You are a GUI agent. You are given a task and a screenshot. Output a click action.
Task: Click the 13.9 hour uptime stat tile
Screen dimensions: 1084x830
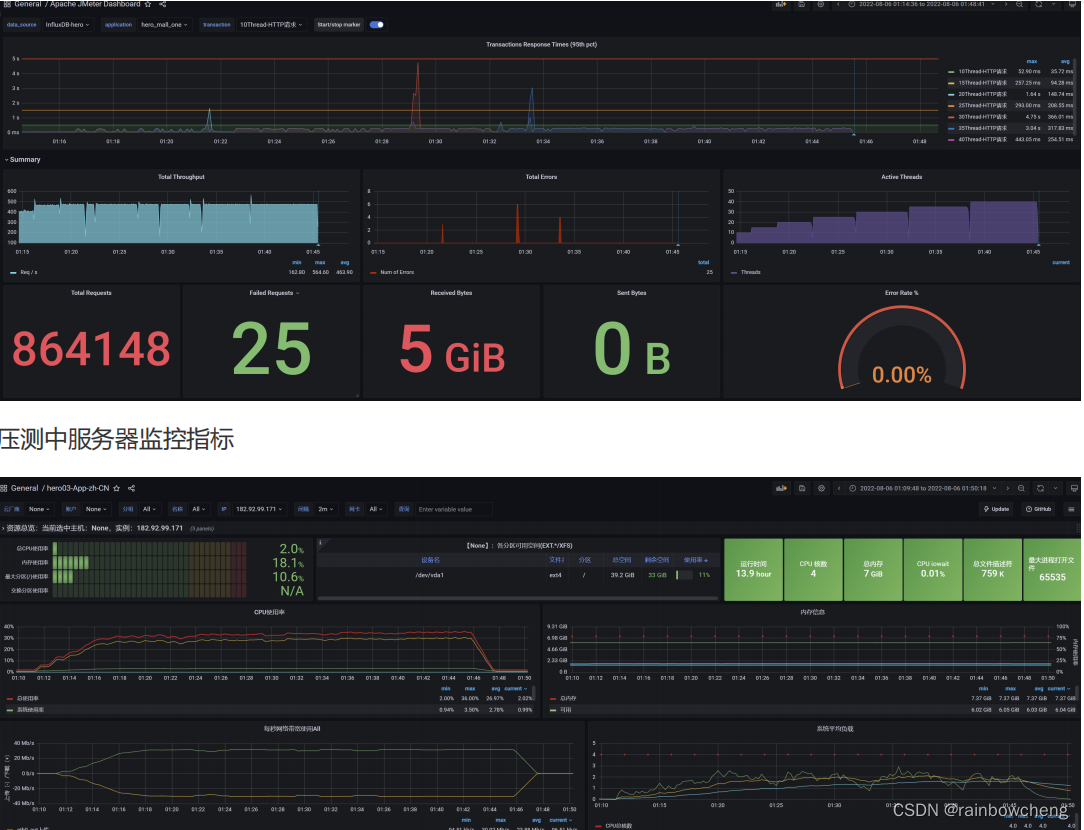coord(754,569)
